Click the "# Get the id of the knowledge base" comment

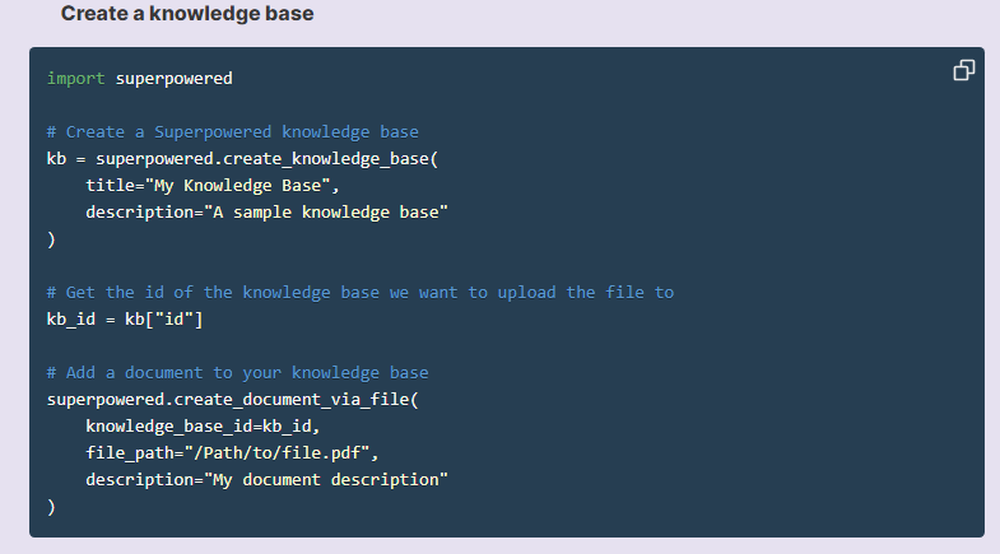coord(360,293)
